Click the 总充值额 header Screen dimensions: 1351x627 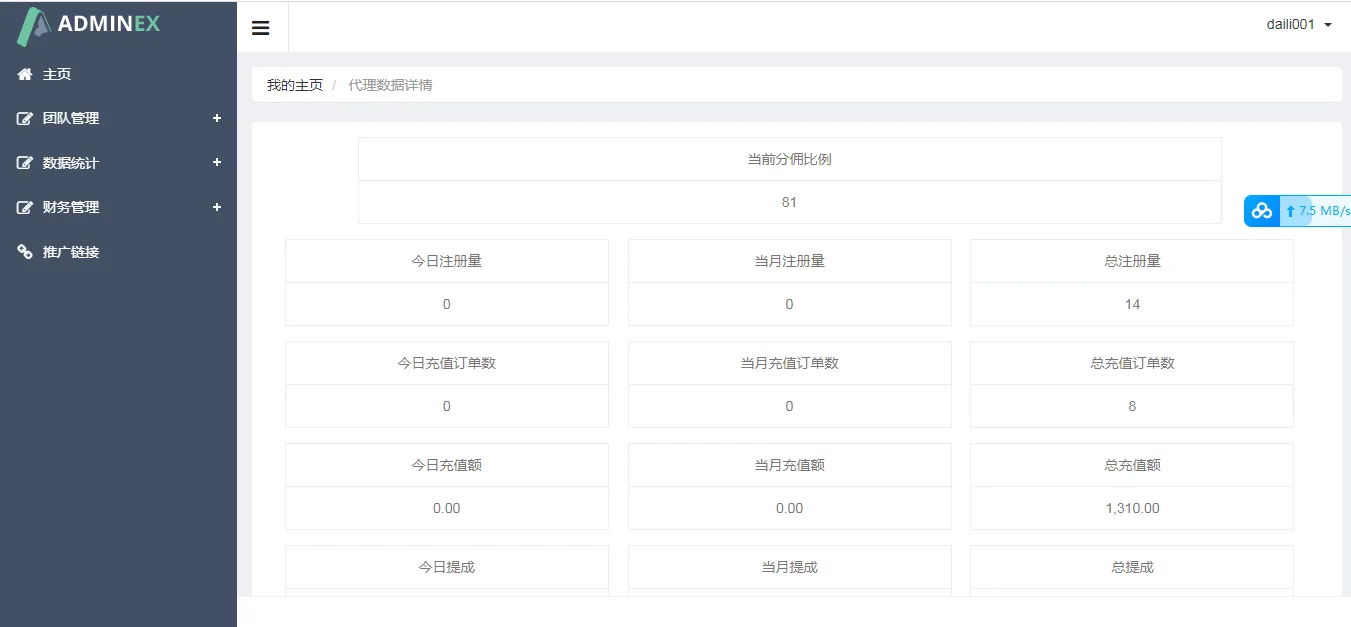(1132, 465)
